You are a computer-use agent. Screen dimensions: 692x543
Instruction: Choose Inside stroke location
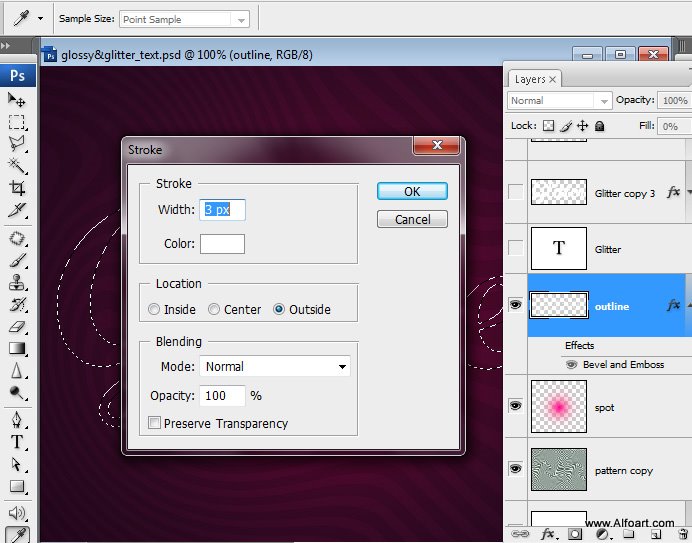point(154,310)
